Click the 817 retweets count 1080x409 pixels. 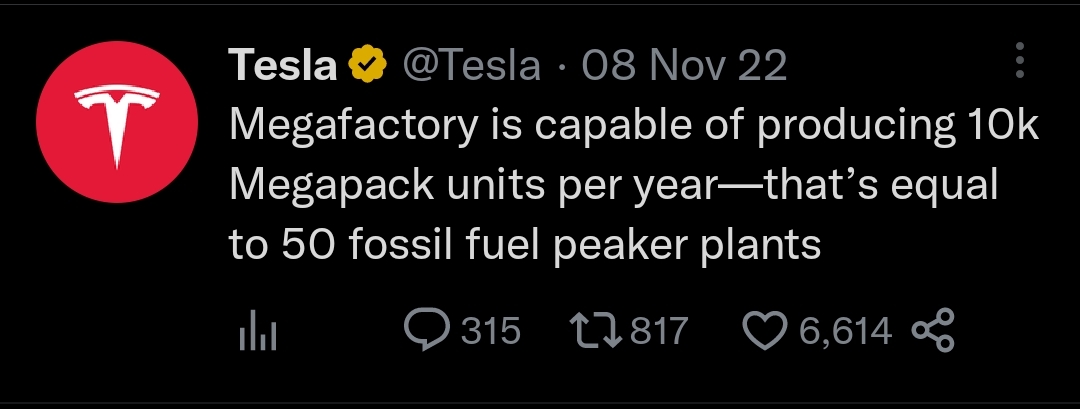pyautogui.click(x=659, y=330)
